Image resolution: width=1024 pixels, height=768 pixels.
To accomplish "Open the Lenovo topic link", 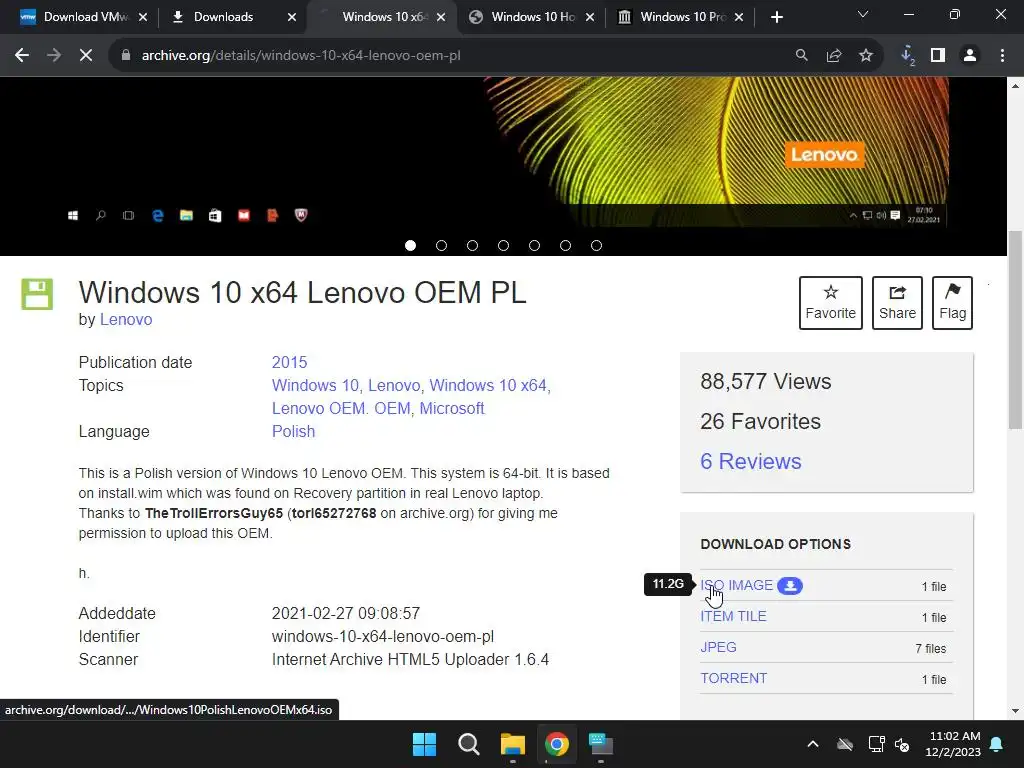I will [394, 385].
